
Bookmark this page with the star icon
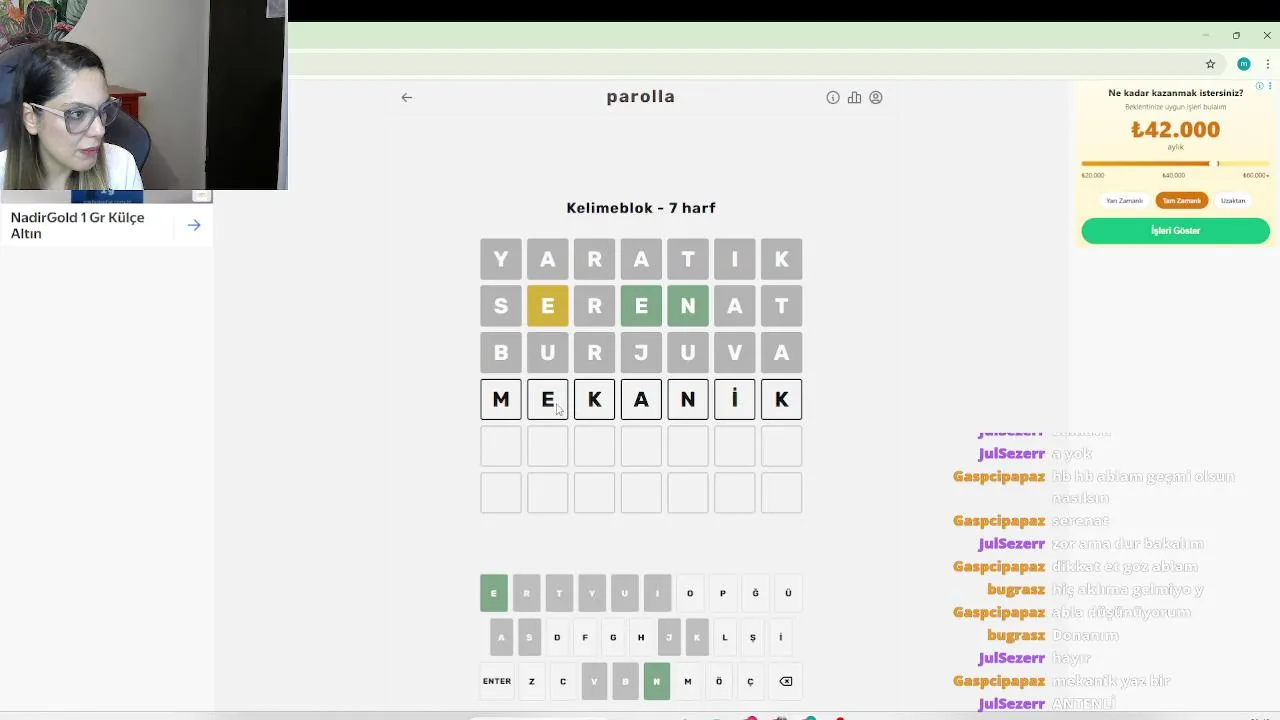click(x=1210, y=64)
